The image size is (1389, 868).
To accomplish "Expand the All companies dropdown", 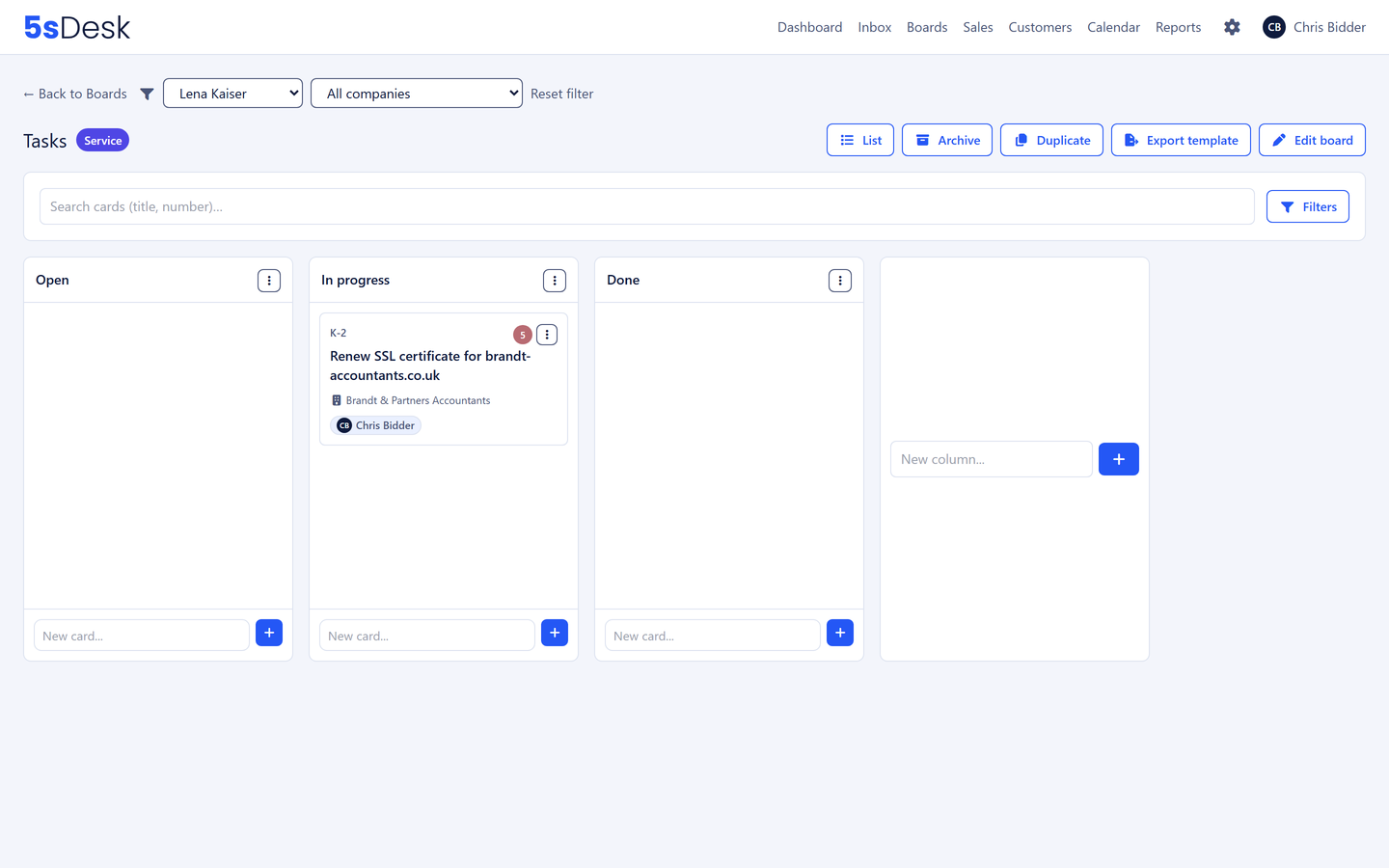I will (417, 94).
